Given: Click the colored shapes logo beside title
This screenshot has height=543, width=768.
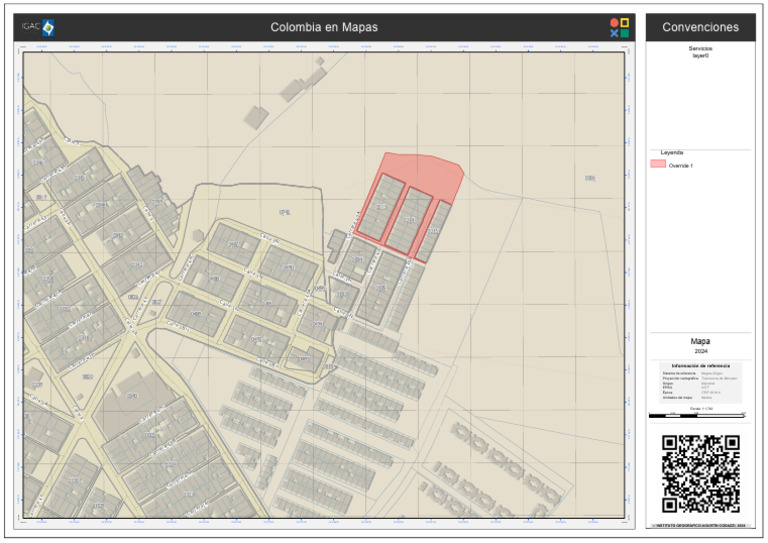Looking at the screenshot, I should 619,27.
